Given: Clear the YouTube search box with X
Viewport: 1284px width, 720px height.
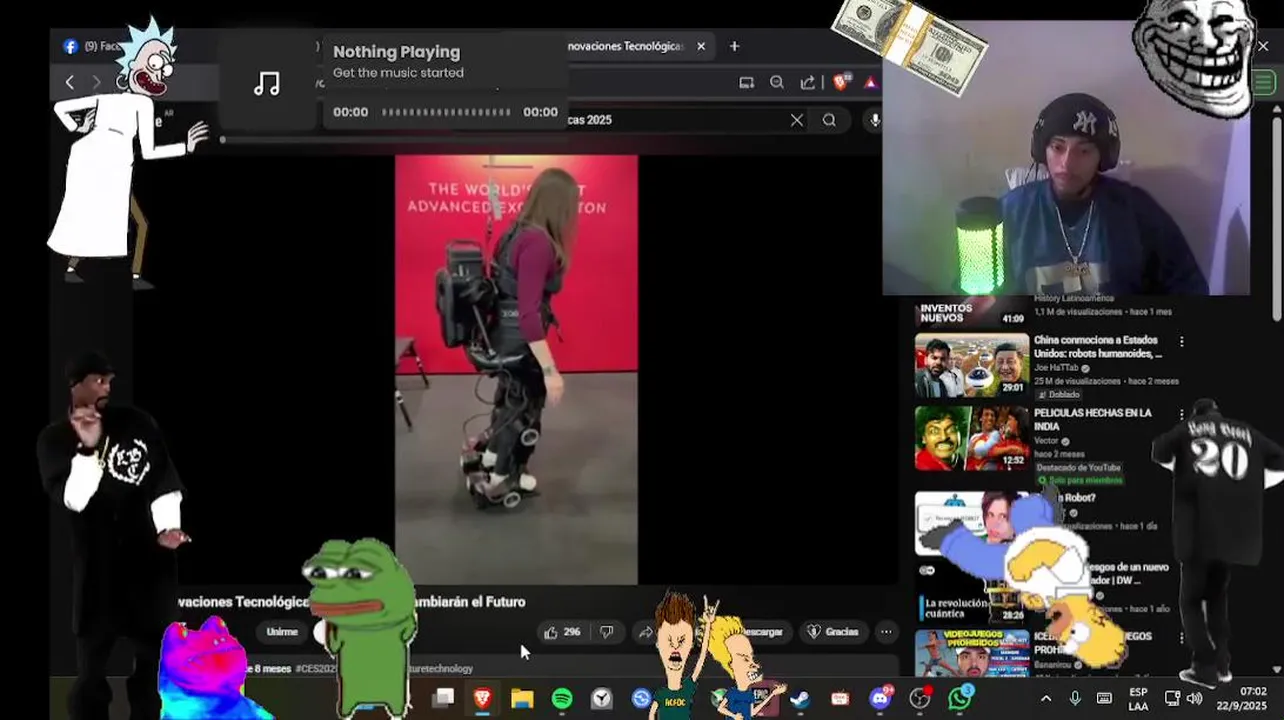Looking at the screenshot, I should click(x=797, y=120).
